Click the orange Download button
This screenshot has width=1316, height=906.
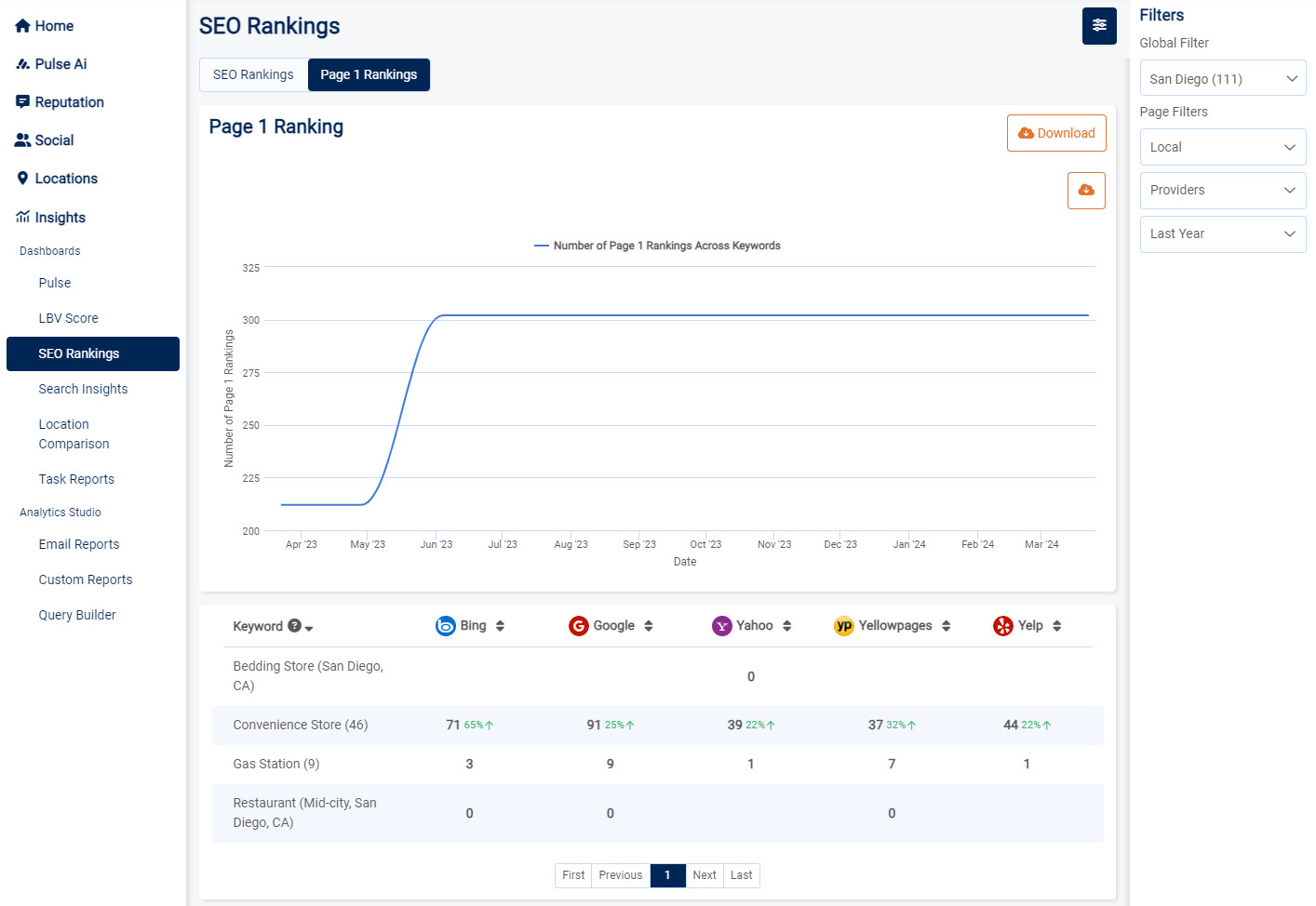(1056, 133)
